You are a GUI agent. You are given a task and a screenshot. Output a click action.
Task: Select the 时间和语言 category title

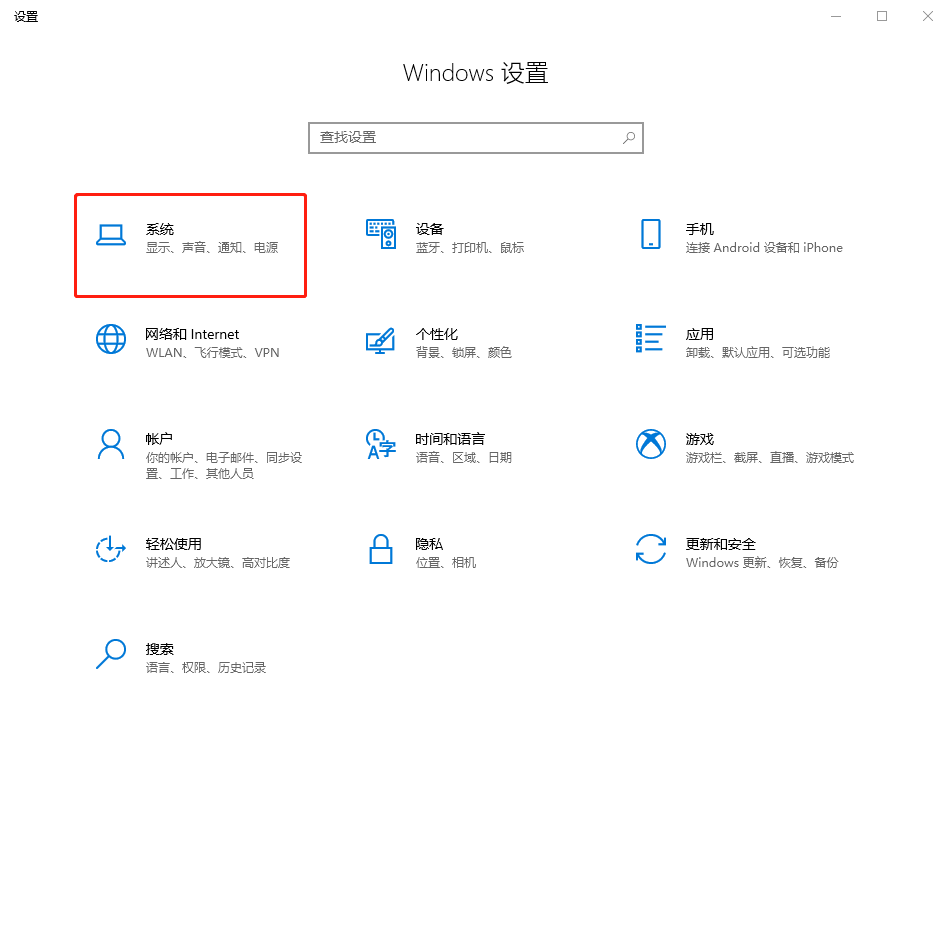coord(450,439)
